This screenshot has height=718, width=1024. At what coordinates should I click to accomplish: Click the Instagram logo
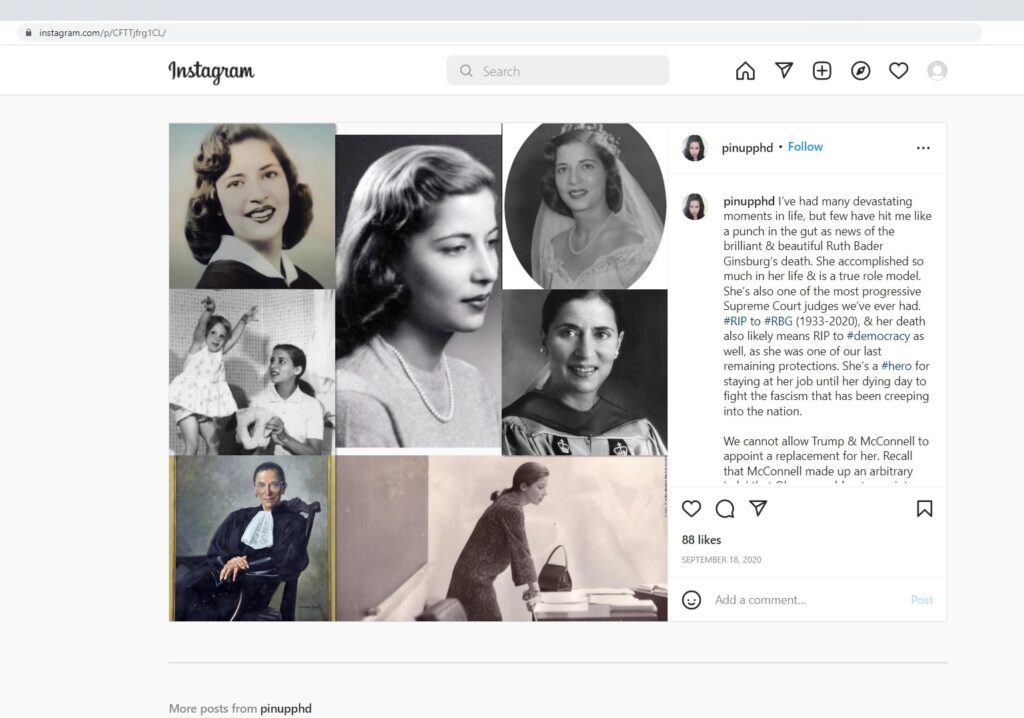pyautogui.click(x=211, y=71)
